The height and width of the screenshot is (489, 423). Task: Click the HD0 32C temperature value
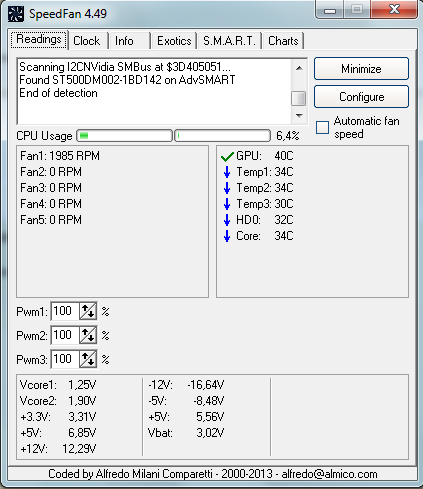click(284, 220)
